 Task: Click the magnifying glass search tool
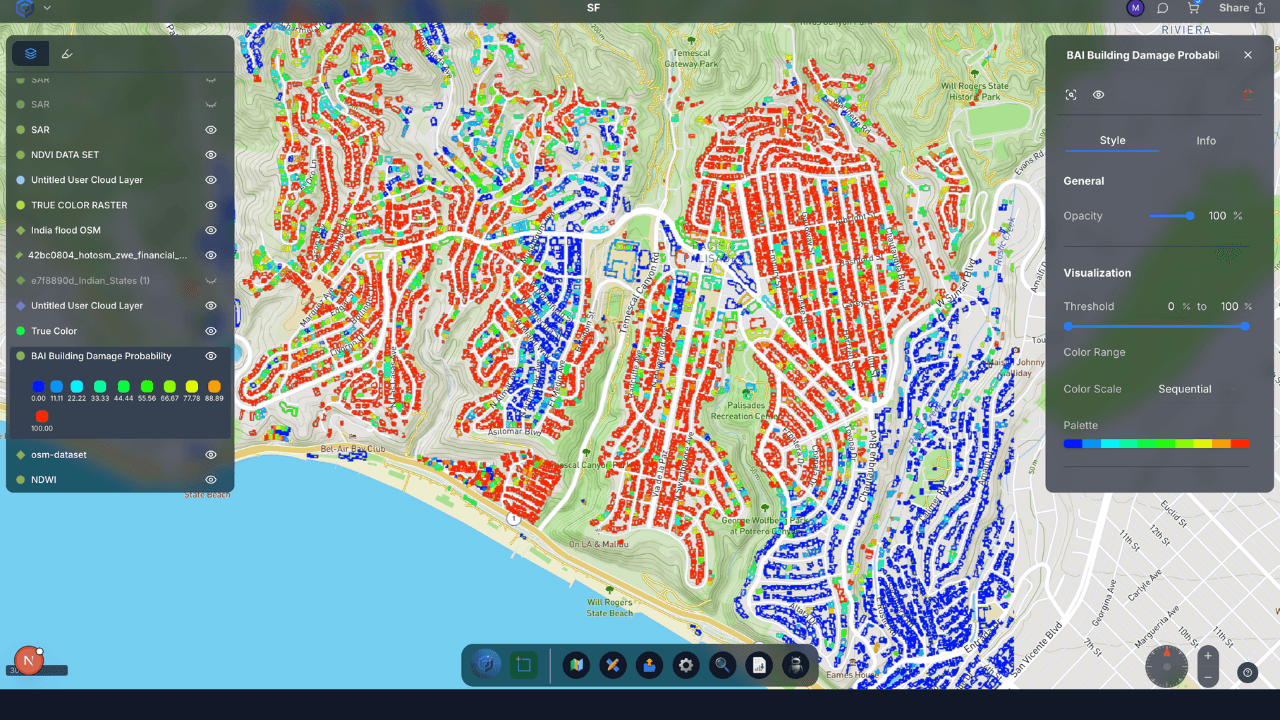pos(722,665)
